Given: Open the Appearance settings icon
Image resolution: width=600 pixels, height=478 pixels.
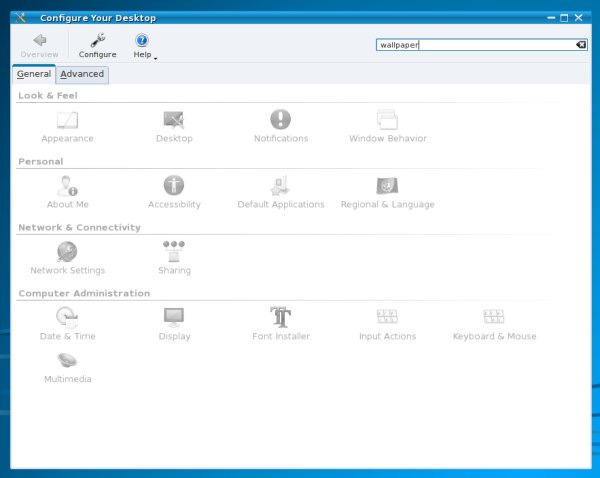Looking at the screenshot, I should click(x=67, y=127).
